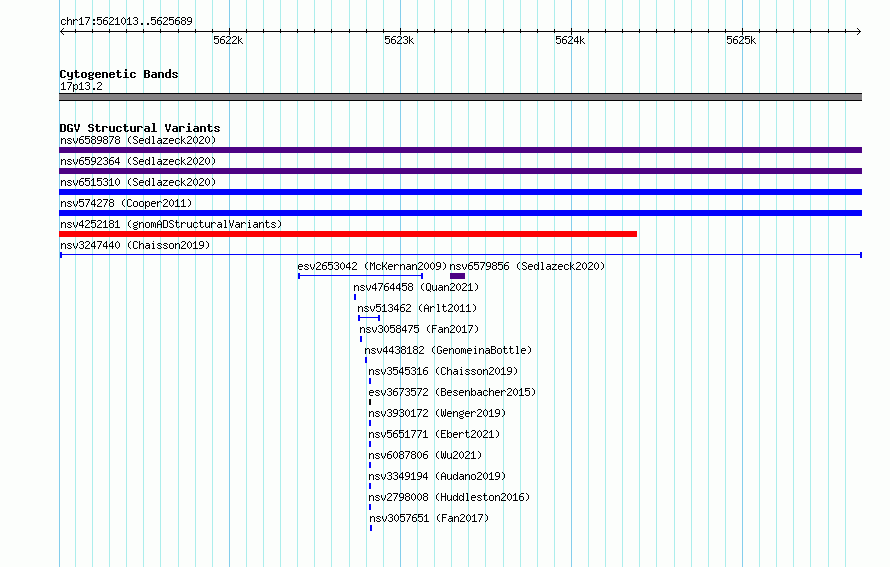The image size is (890, 567).
Task: Click the nsv2798008 (Huddleston2016) label
Action: pos(449,497)
